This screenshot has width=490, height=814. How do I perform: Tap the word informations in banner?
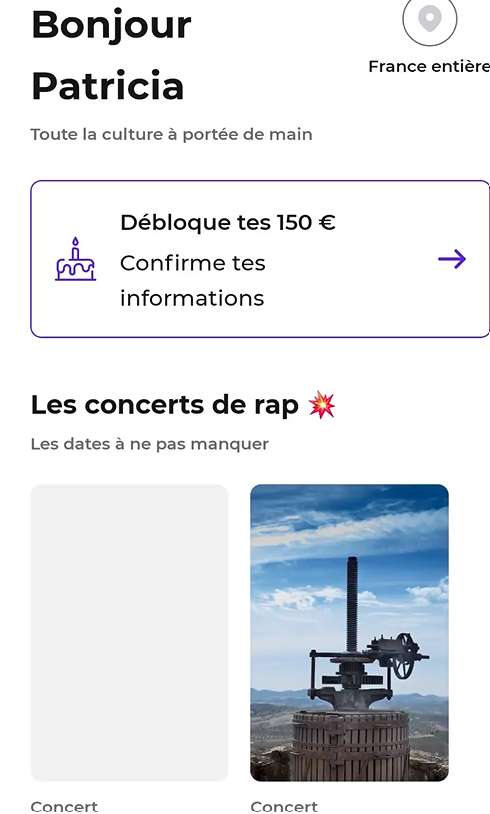click(x=192, y=299)
